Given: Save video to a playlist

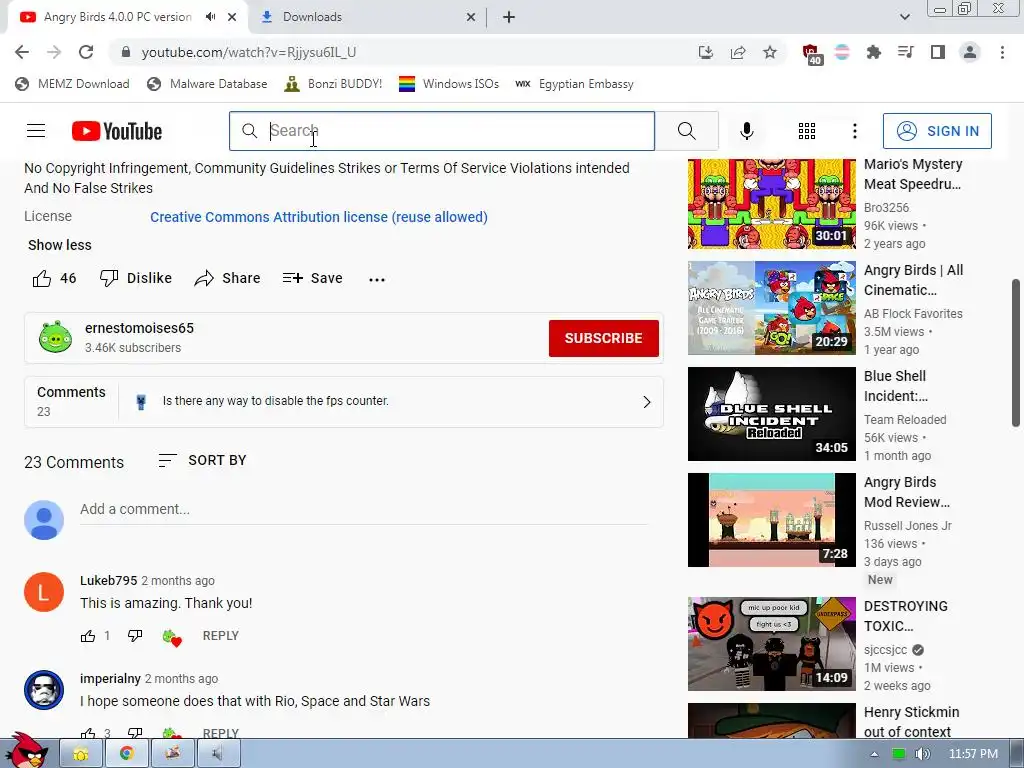Looking at the screenshot, I should coord(312,278).
